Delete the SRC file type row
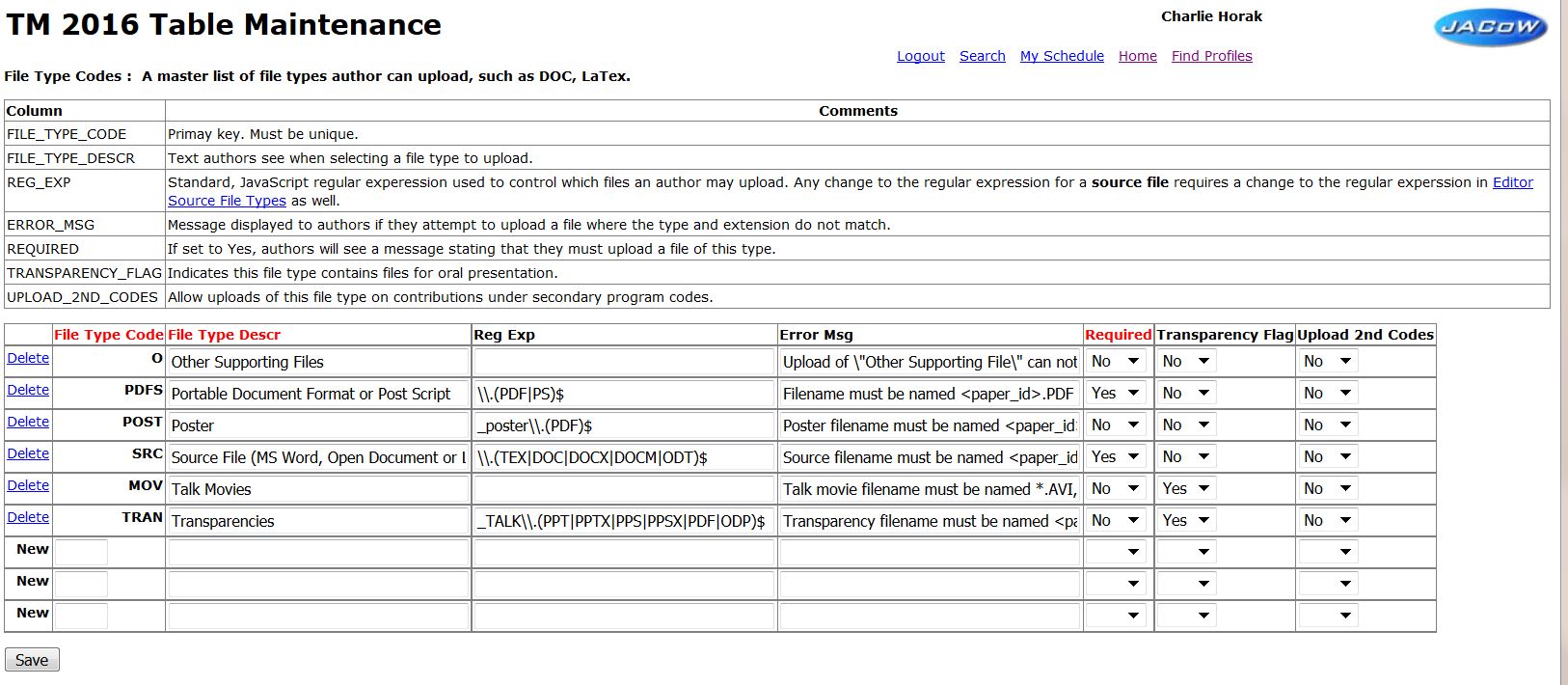1568x685 pixels. tap(28, 453)
